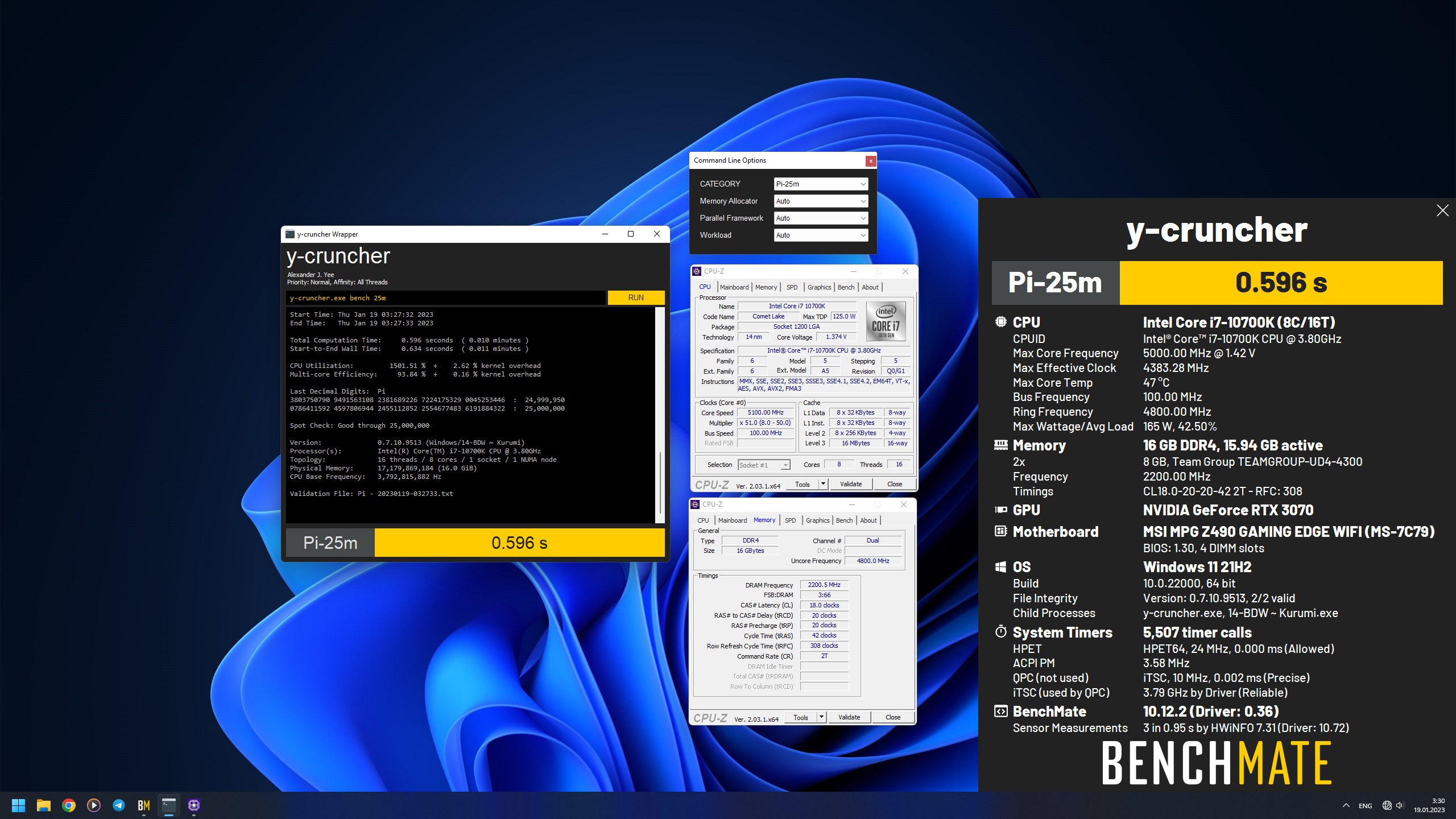This screenshot has height=819, width=1456.
Task: Open About tab in bottom CPU-Z window
Action: [868, 520]
